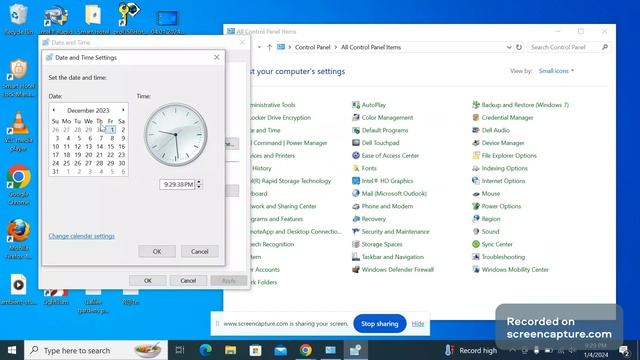The height and width of the screenshot is (360, 640).
Task: Open Sync Center item
Action: click(493, 244)
